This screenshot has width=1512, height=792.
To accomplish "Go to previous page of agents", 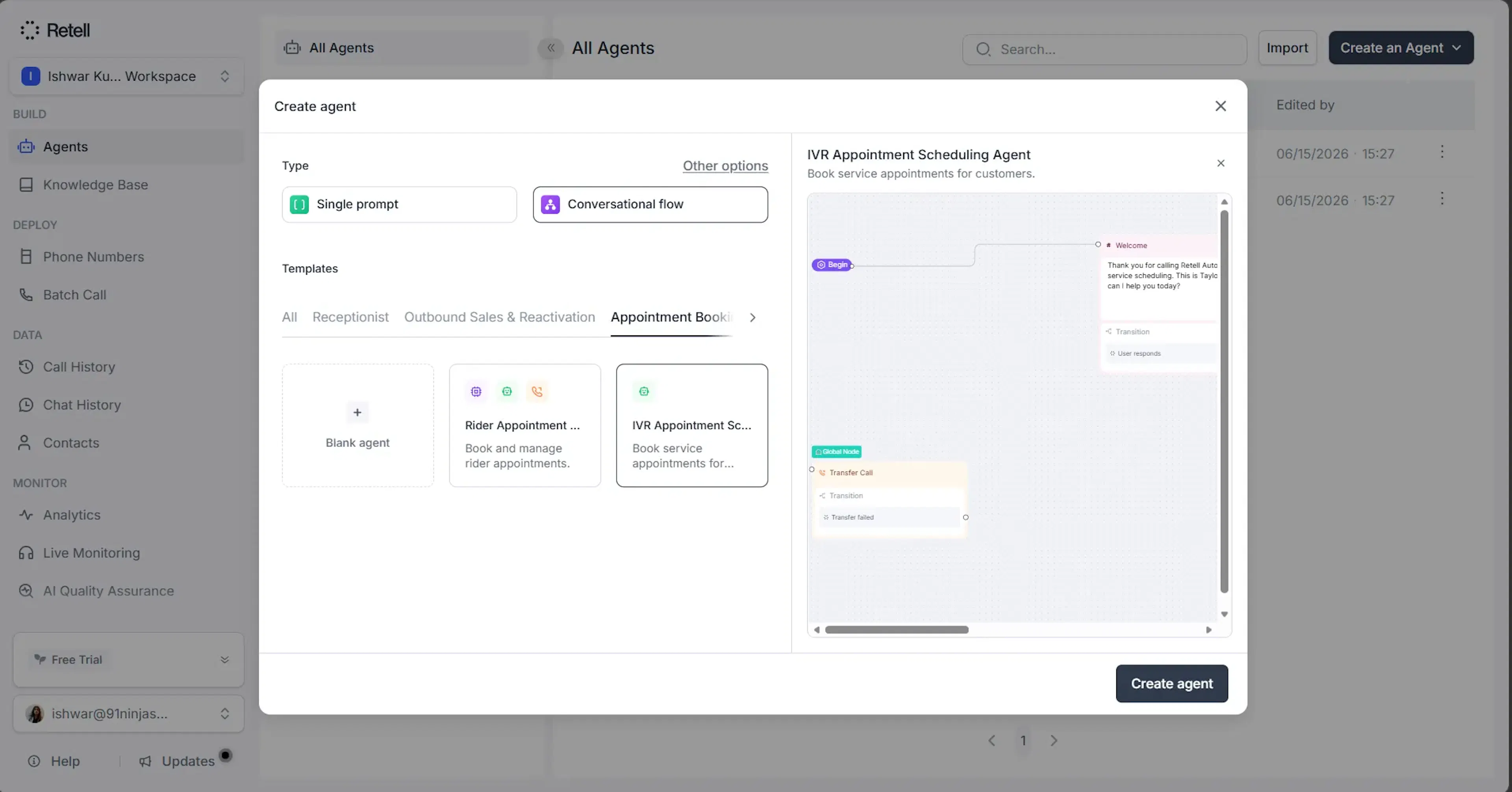I will tap(992, 741).
